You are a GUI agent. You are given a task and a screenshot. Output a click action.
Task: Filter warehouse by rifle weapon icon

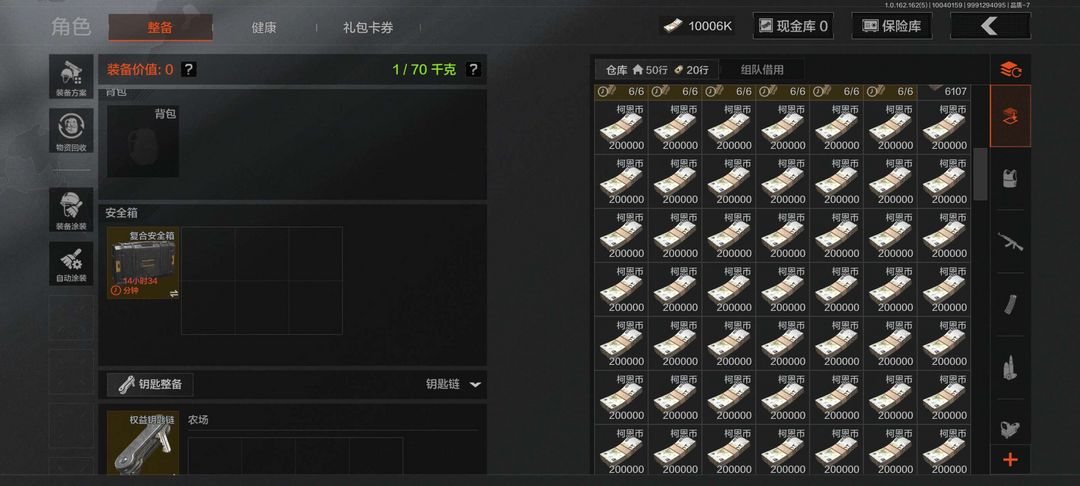(1010, 242)
